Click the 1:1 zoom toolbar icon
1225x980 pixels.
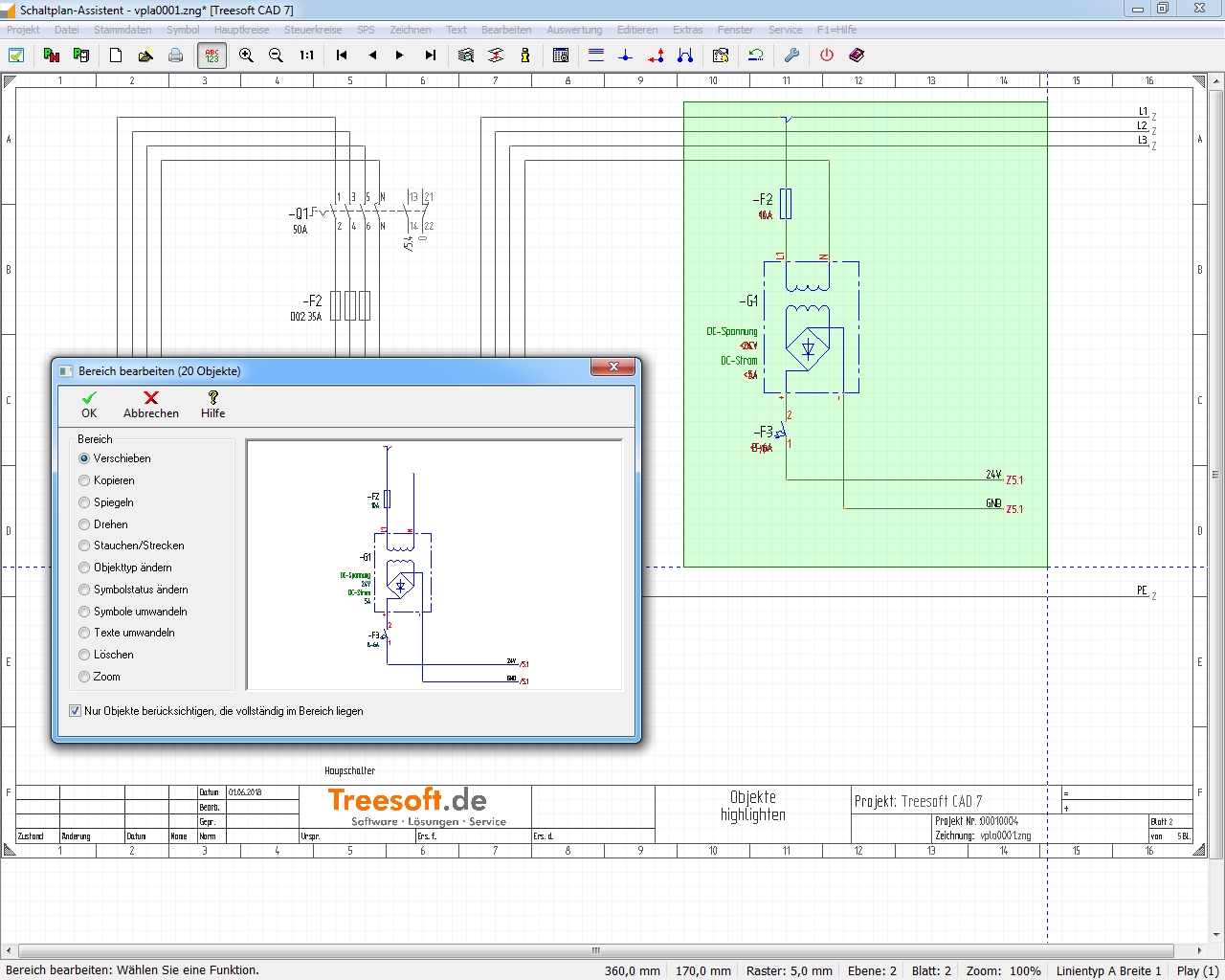(x=306, y=56)
